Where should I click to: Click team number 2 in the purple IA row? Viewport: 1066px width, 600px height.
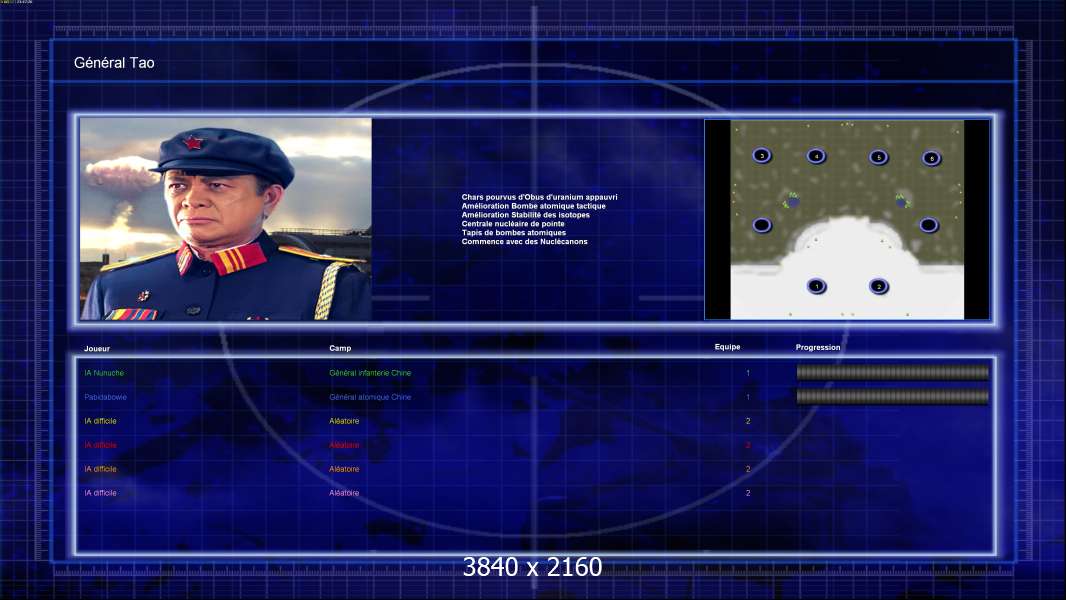(748, 493)
